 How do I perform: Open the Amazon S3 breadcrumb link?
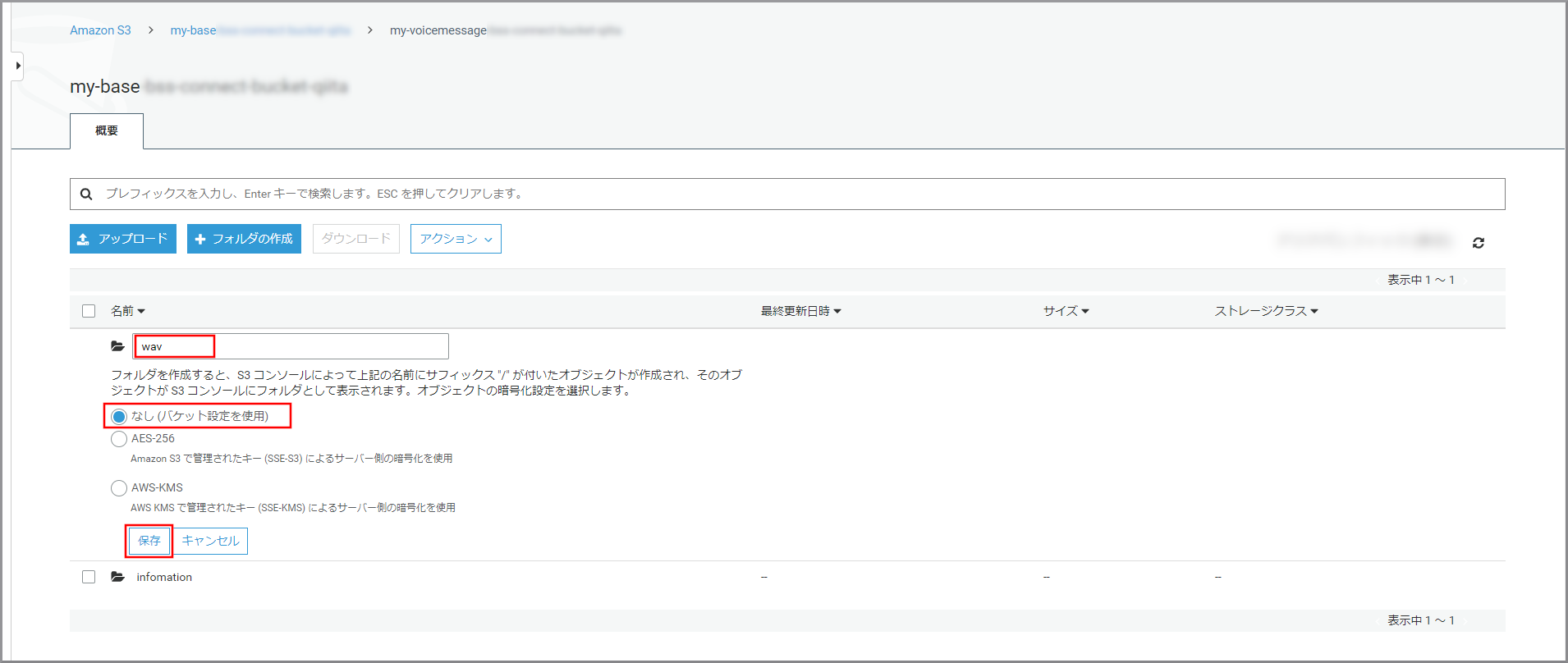(100, 30)
